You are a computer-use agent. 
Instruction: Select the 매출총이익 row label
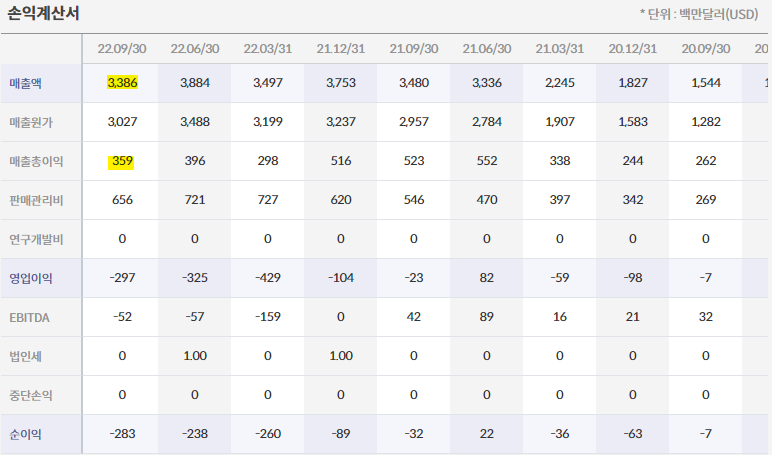(36, 161)
